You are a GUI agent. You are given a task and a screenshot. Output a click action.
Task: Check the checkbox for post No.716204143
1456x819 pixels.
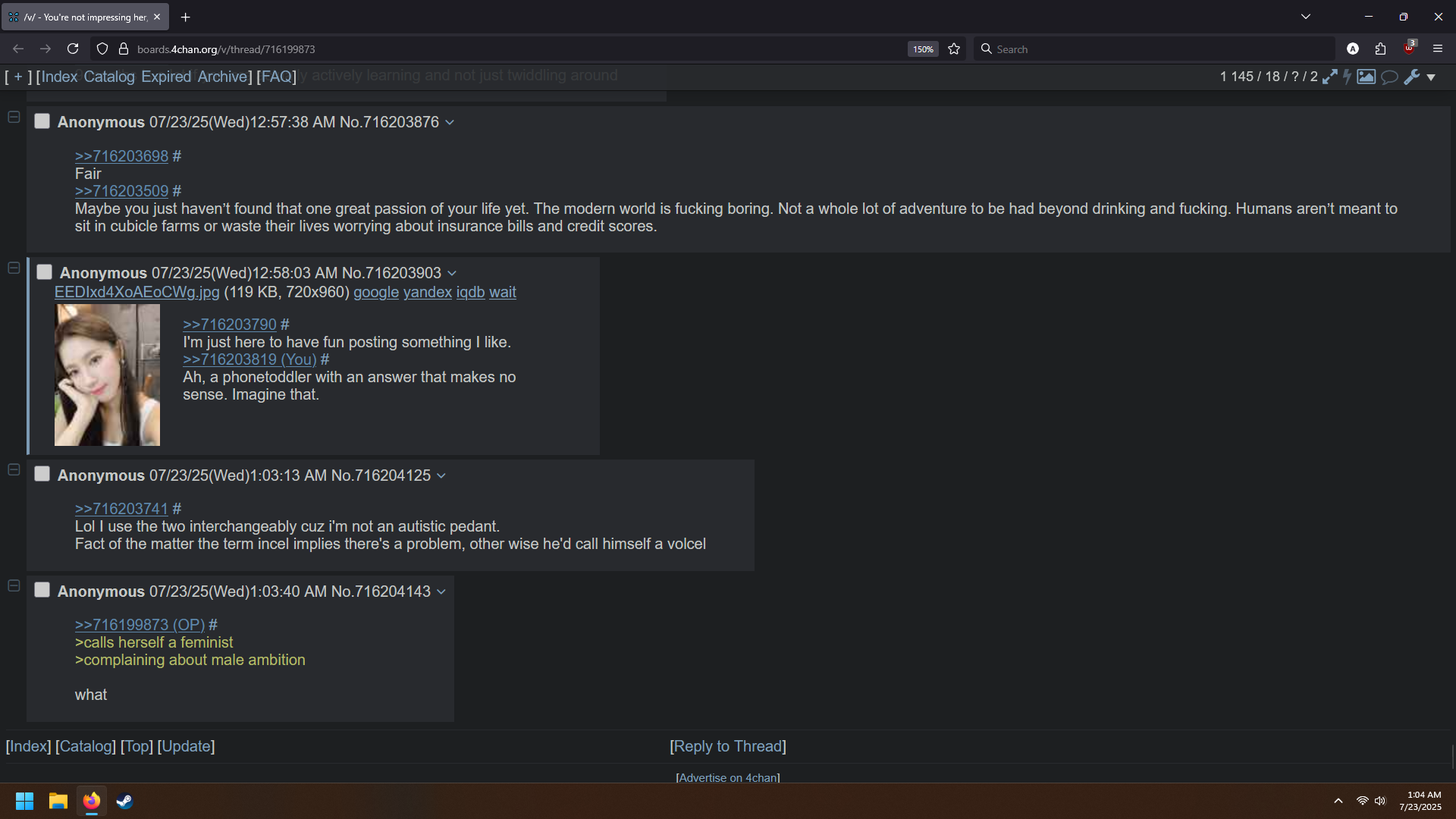point(42,590)
